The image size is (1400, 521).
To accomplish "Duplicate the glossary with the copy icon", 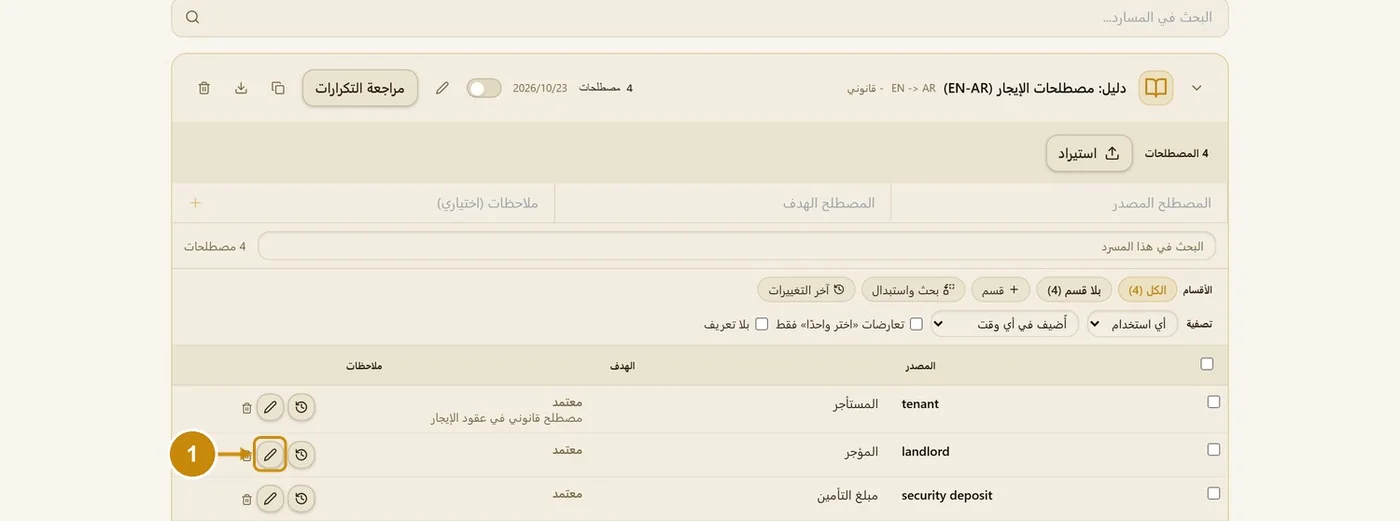I will (x=278, y=88).
